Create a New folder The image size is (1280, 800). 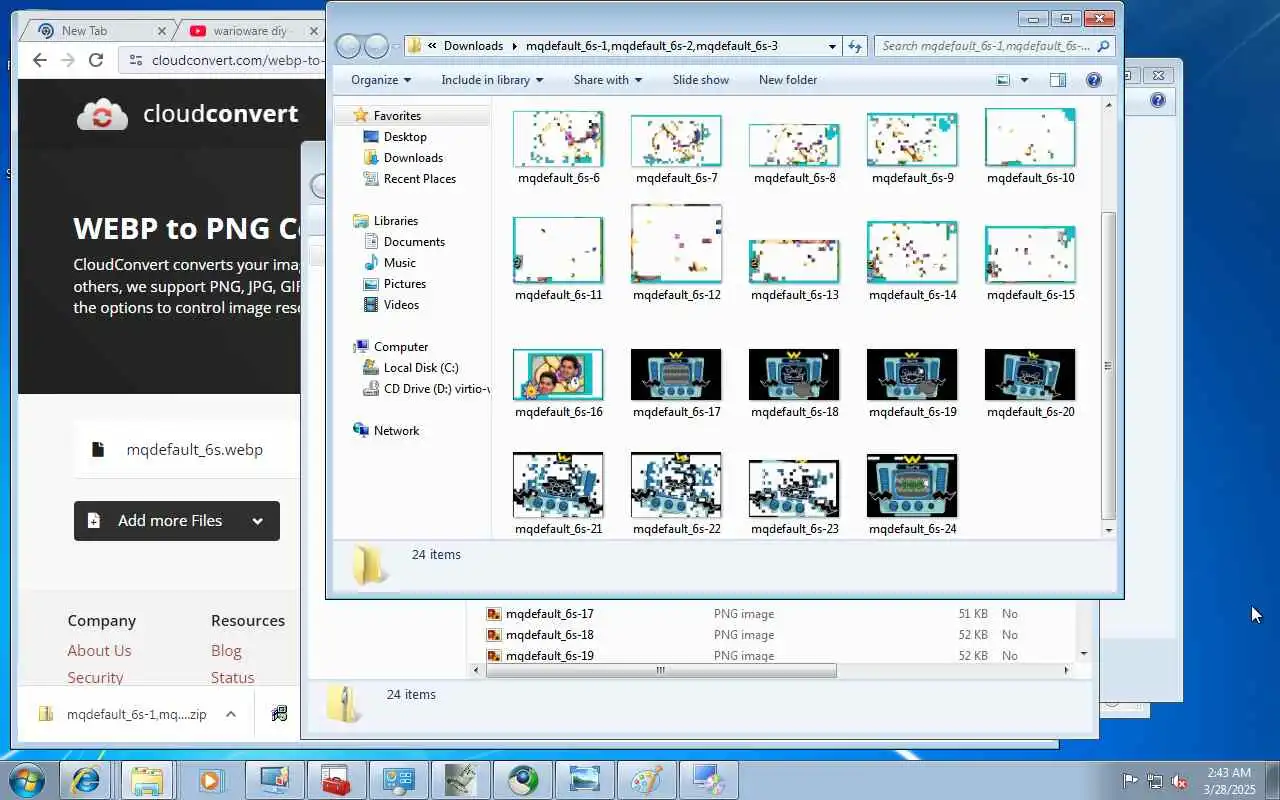coord(788,80)
